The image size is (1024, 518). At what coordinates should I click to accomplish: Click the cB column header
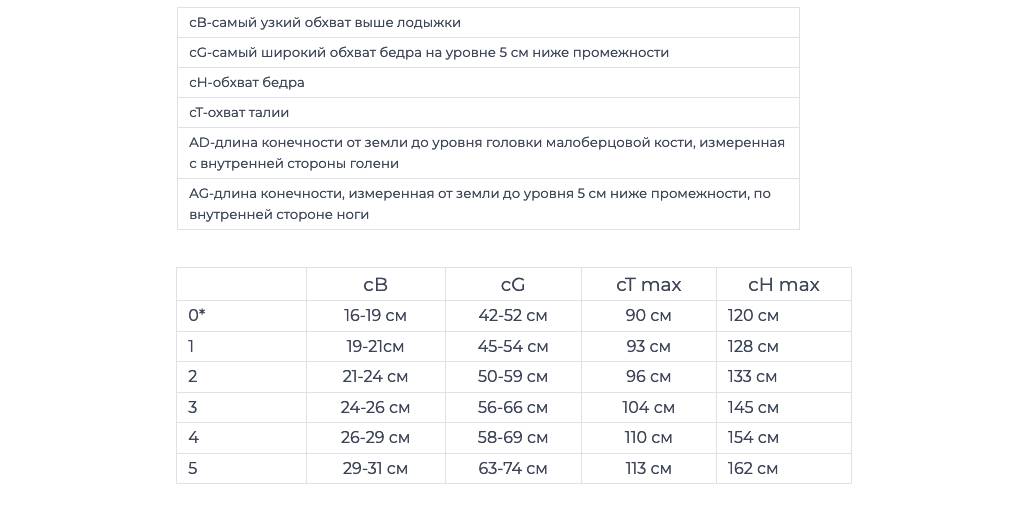(376, 285)
